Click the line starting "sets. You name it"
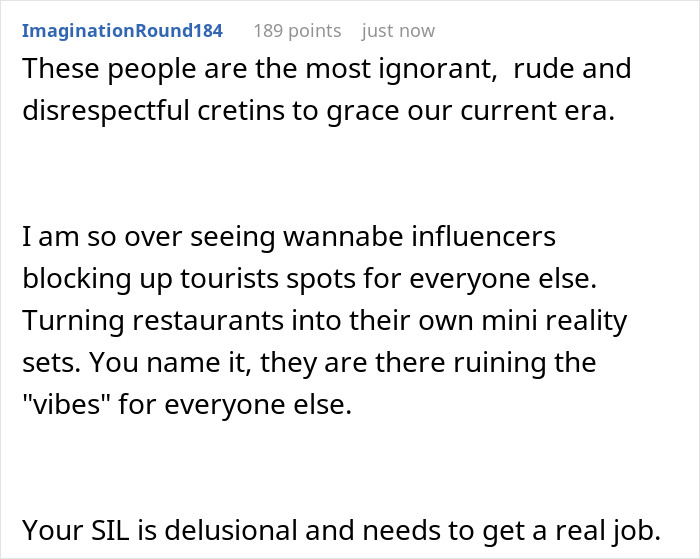 309,363
